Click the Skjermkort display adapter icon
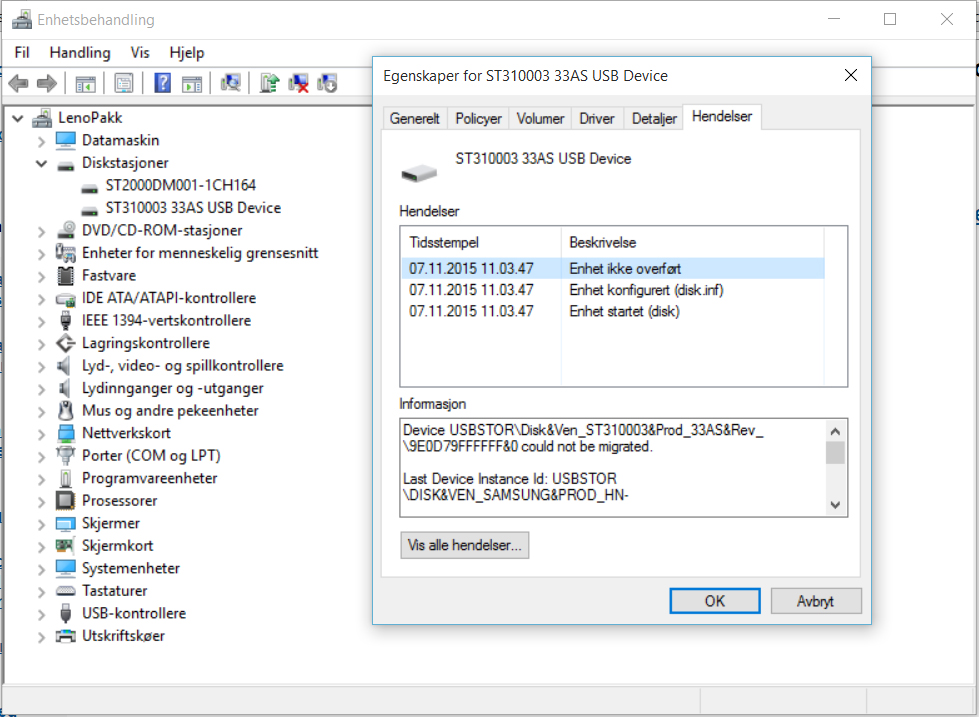This screenshot has height=717, width=979. pos(66,545)
